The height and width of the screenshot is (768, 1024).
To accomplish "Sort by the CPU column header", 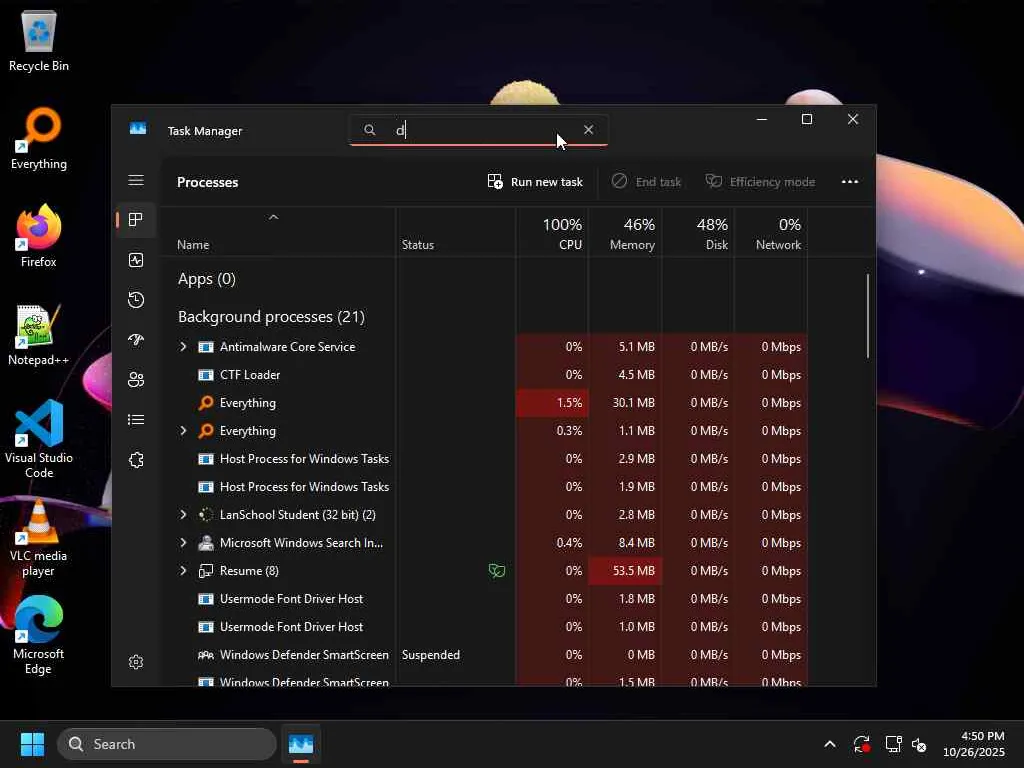I will (552, 232).
